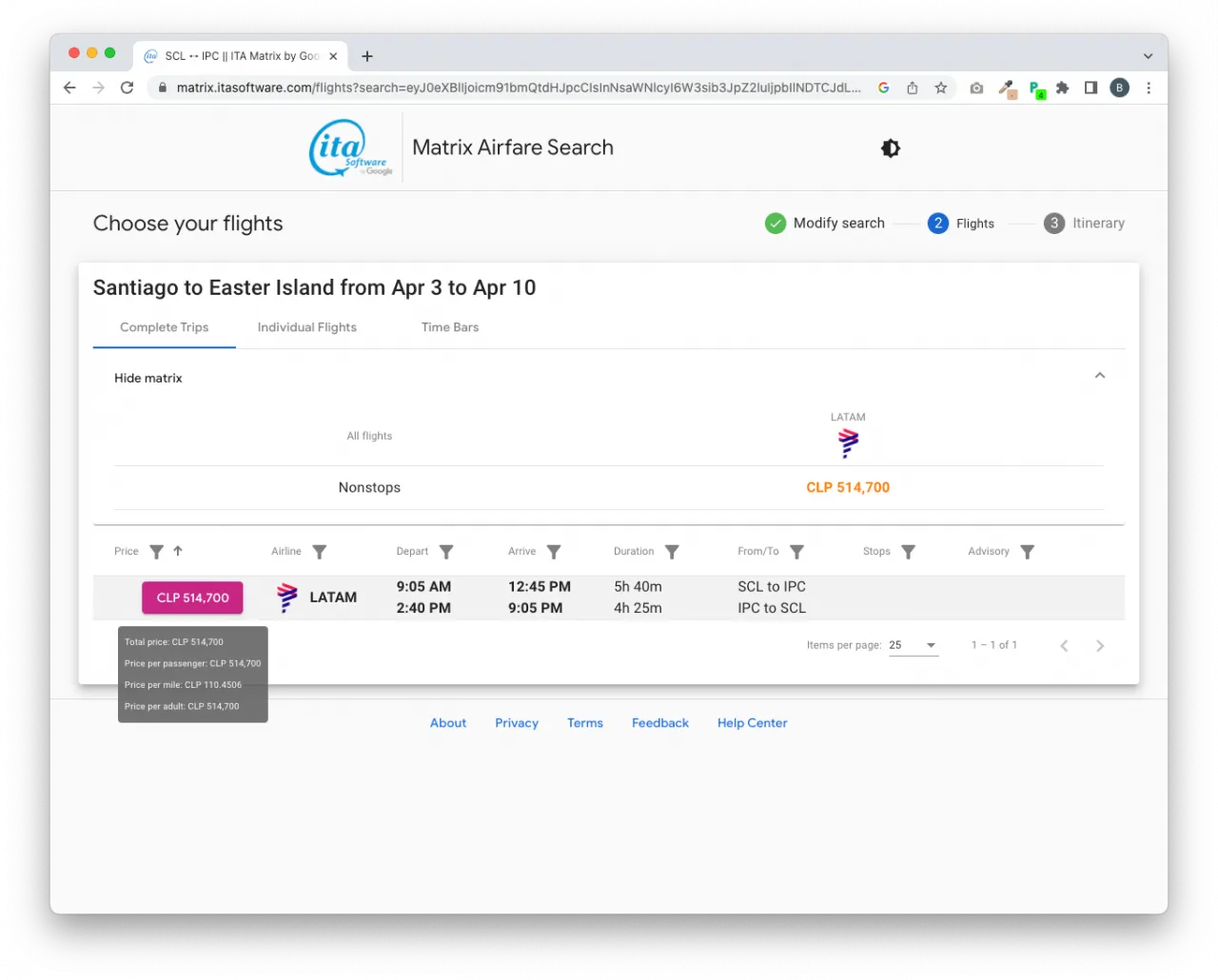The image size is (1218, 980).
Task: Open the Airline column filter
Action: coord(320,552)
